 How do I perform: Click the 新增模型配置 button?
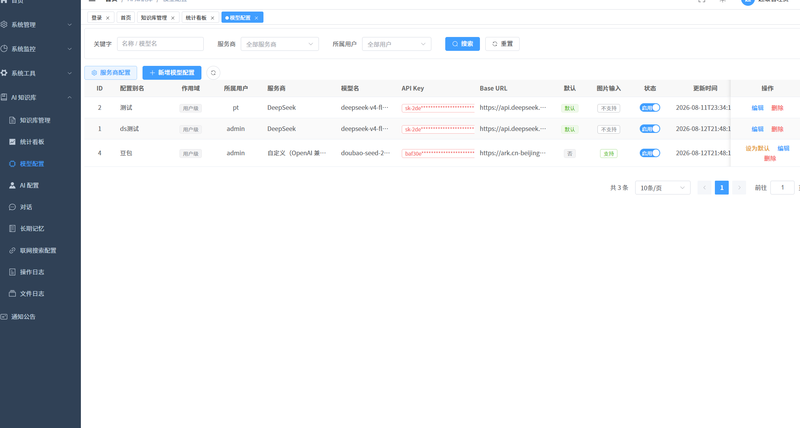172,73
